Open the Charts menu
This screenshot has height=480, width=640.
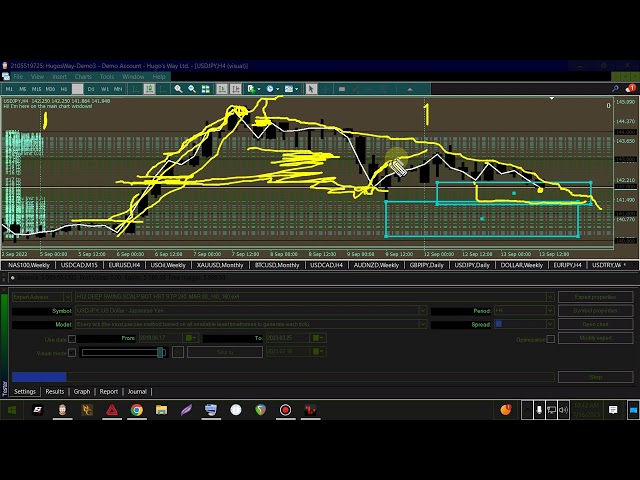tap(83, 77)
